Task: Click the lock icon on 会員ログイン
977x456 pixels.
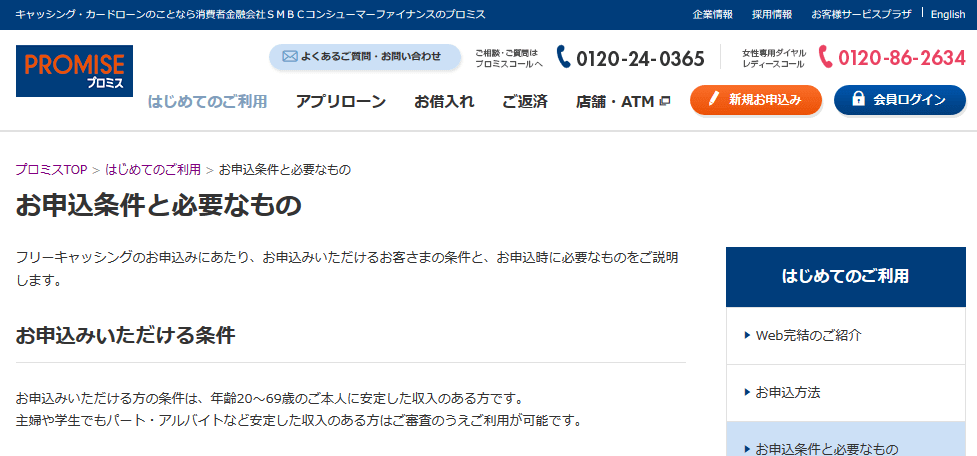Action: coord(858,99)
